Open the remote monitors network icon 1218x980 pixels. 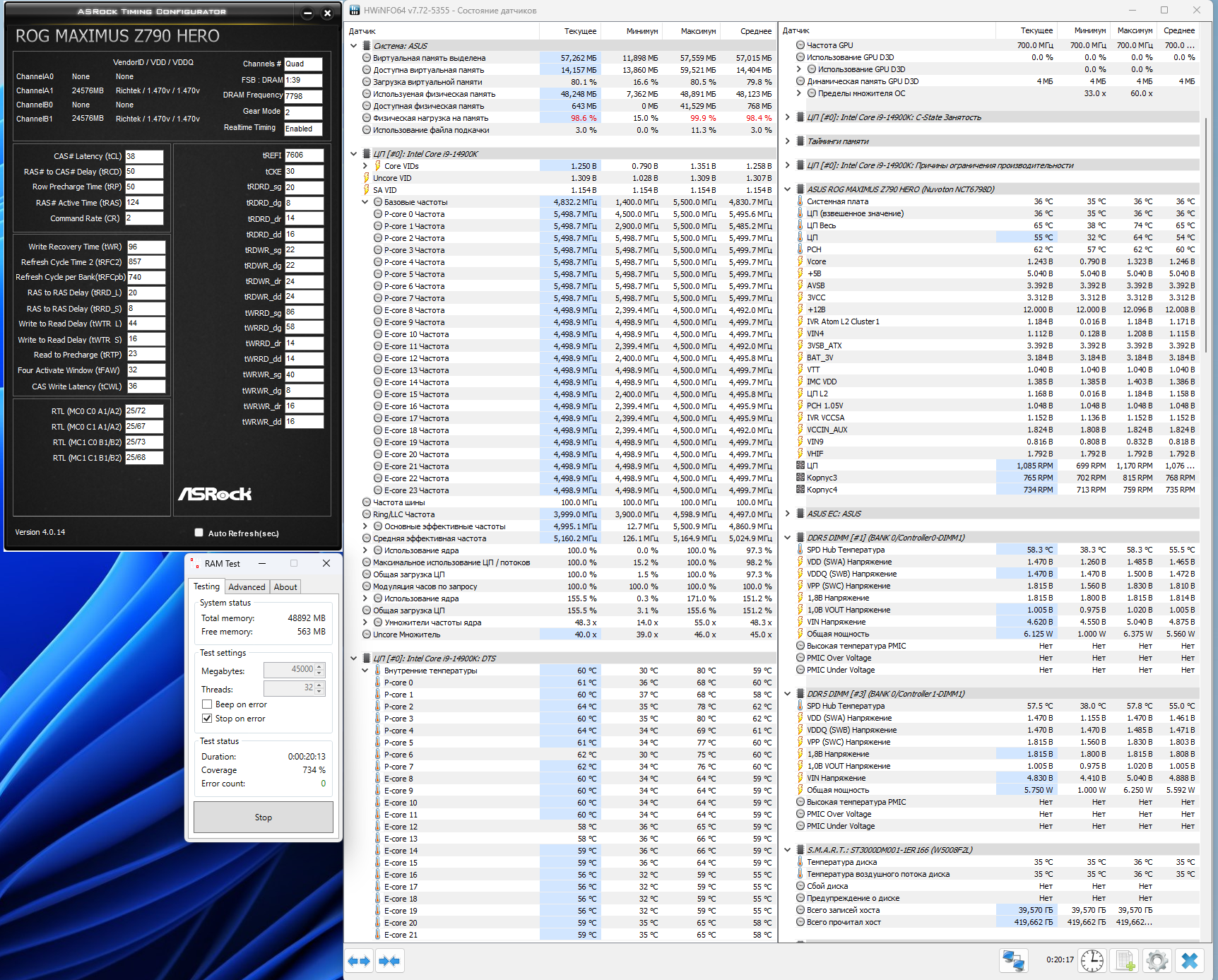coord(1014,961)
